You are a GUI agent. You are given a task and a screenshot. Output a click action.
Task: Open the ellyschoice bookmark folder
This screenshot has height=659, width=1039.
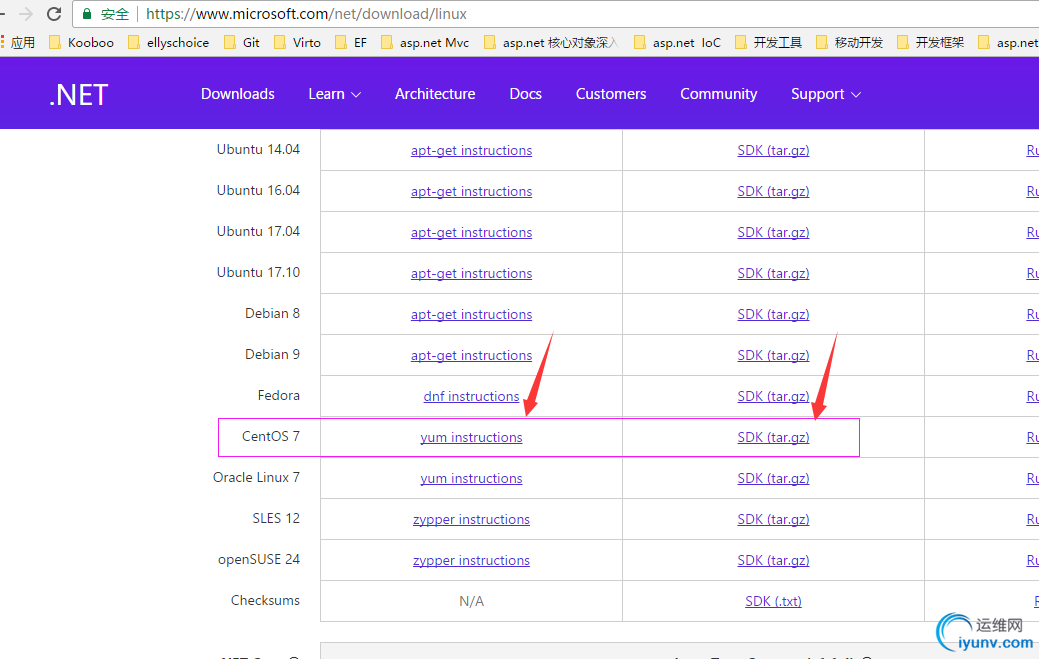(x=168, y=42)
